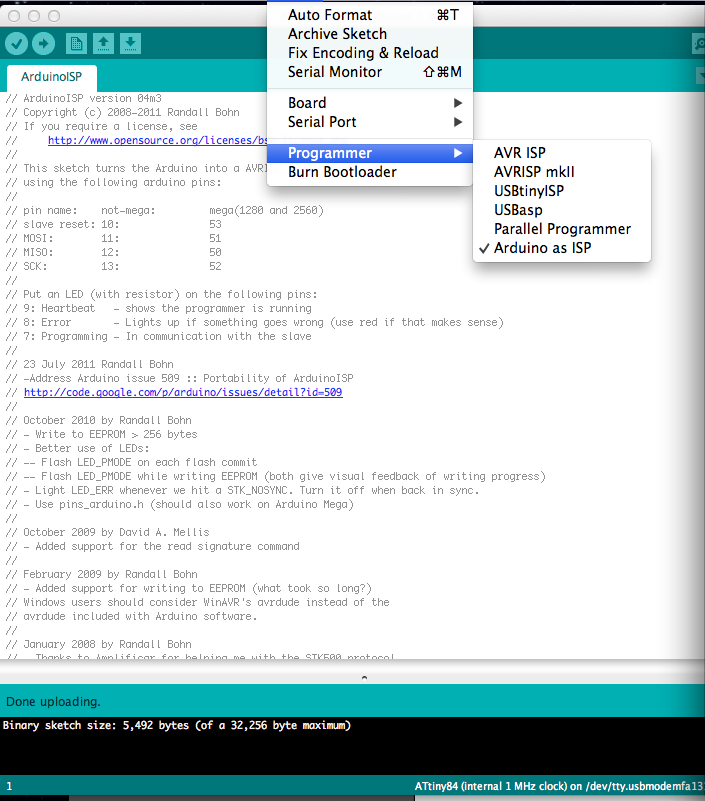The image size is (705, 801).
Task: Click the 8: Error comment line
Action: pos(254,322)
